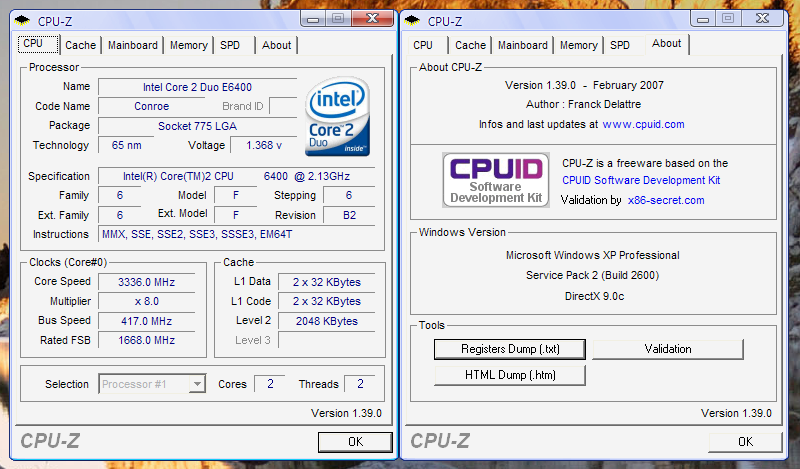Close the left CPU-Z window
Screen dimensions: 800x469
tap(373, 19)
